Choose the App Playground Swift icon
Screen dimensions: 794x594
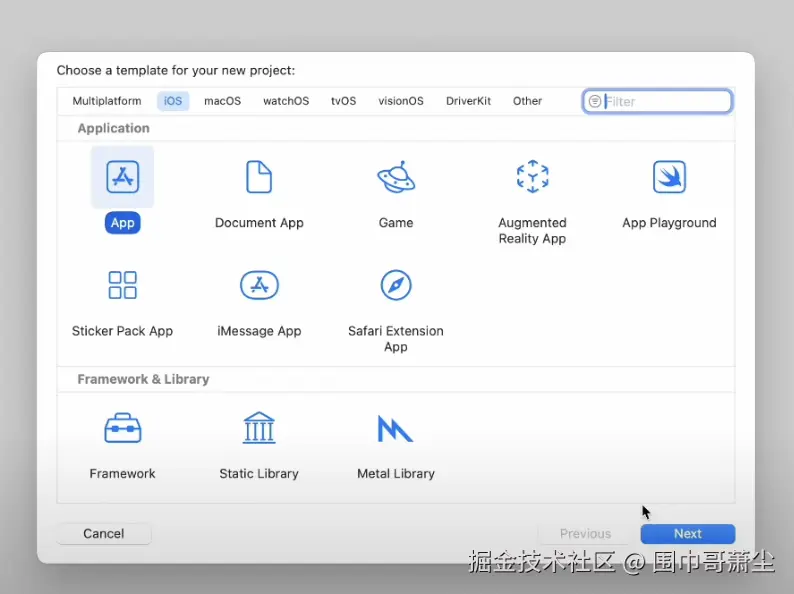coord(669,177)
